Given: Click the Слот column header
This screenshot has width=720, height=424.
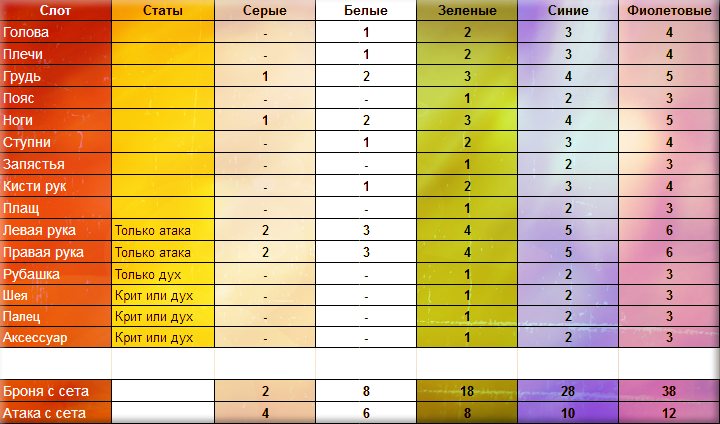Looking at the screenshot, I should click(56, 10).
